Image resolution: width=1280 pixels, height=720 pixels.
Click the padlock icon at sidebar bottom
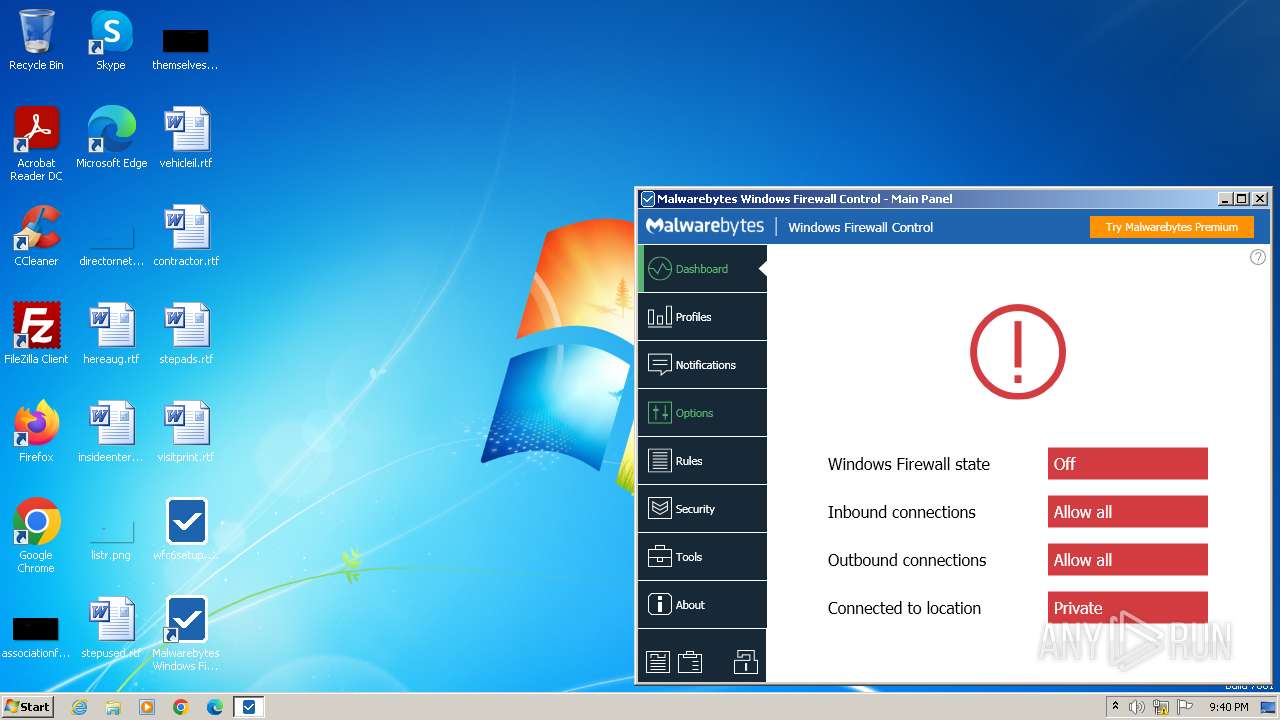(x=745, y=661)
